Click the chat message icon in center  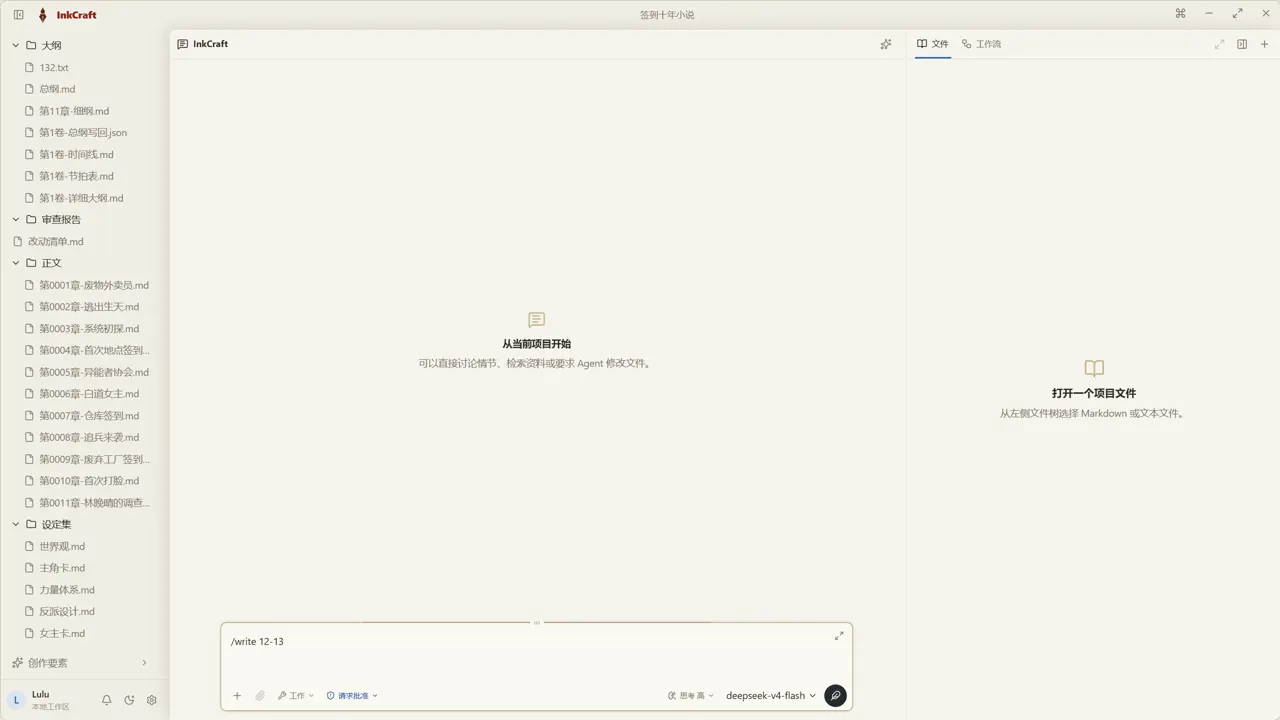point(536,320)
